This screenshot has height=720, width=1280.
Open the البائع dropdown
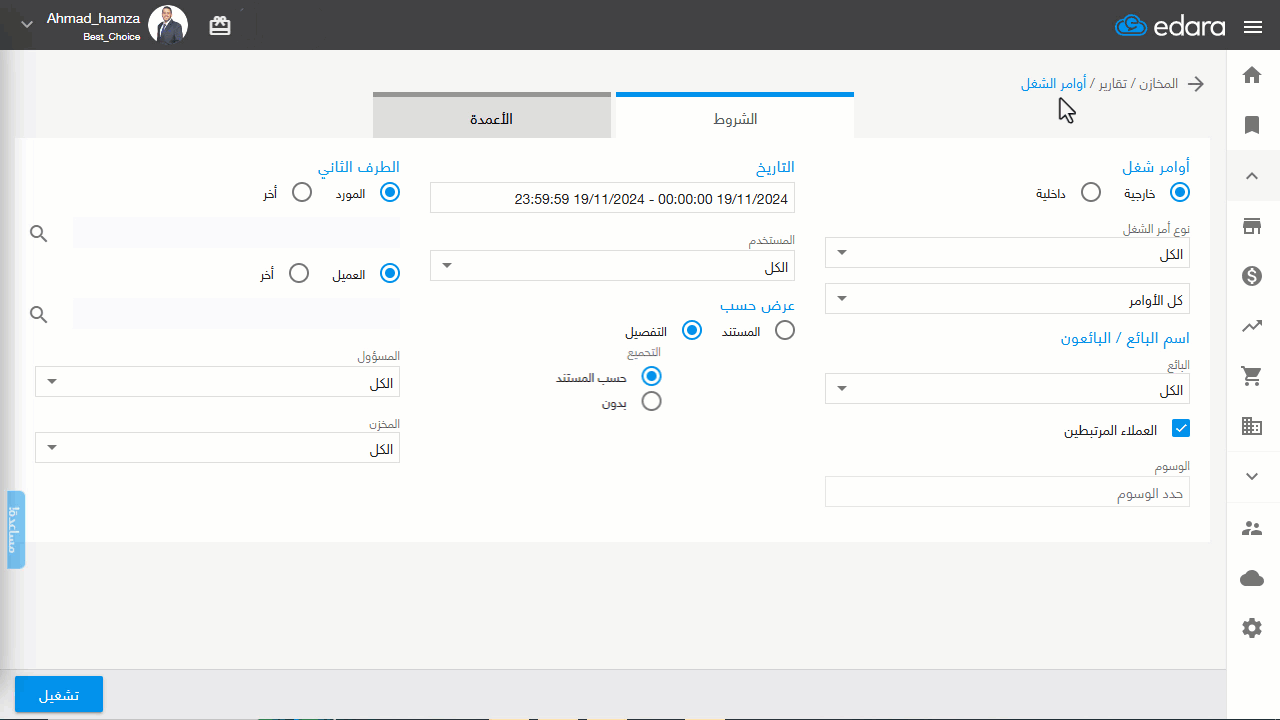tap(1007, 389)
